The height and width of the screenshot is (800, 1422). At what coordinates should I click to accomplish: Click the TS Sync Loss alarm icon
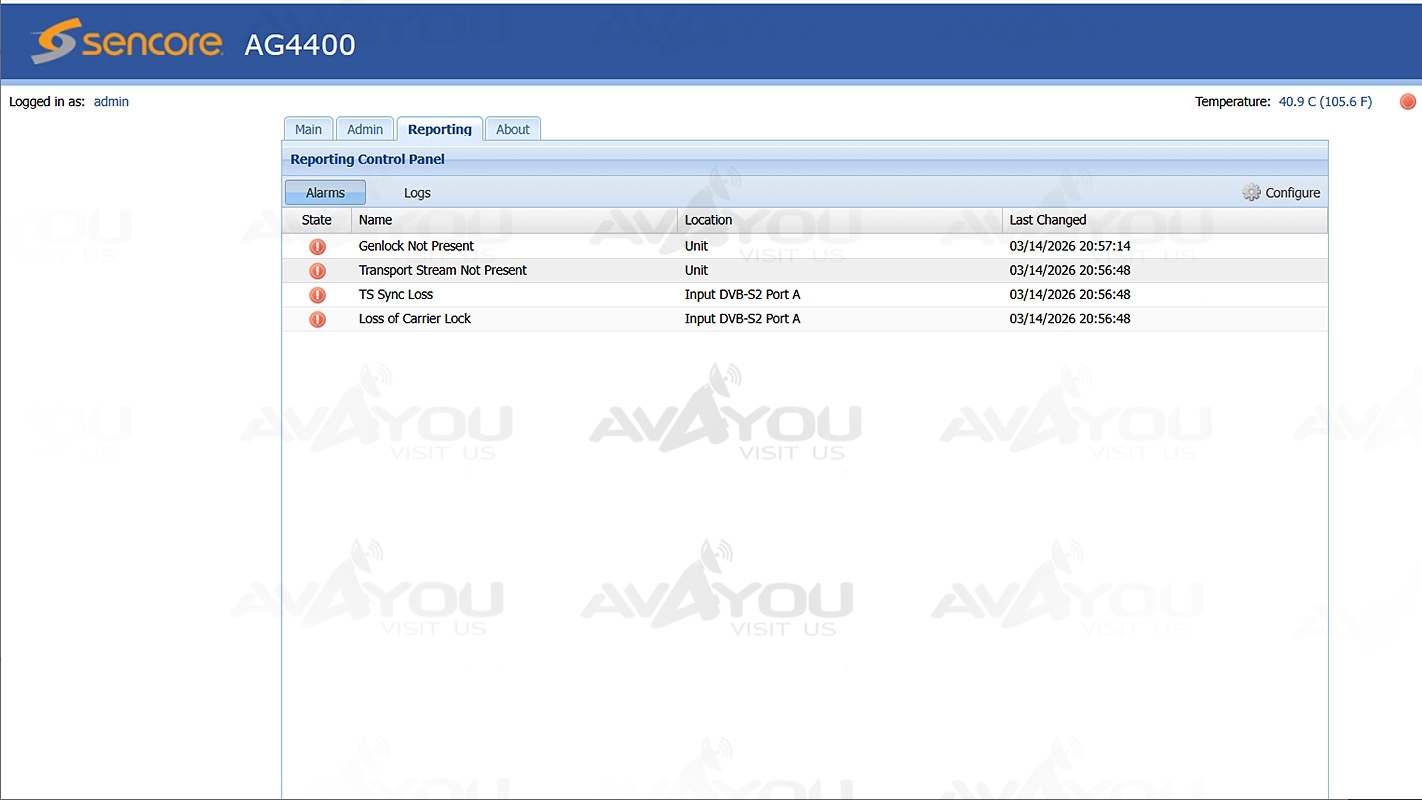pyautogui.click(x=317, y=295)
